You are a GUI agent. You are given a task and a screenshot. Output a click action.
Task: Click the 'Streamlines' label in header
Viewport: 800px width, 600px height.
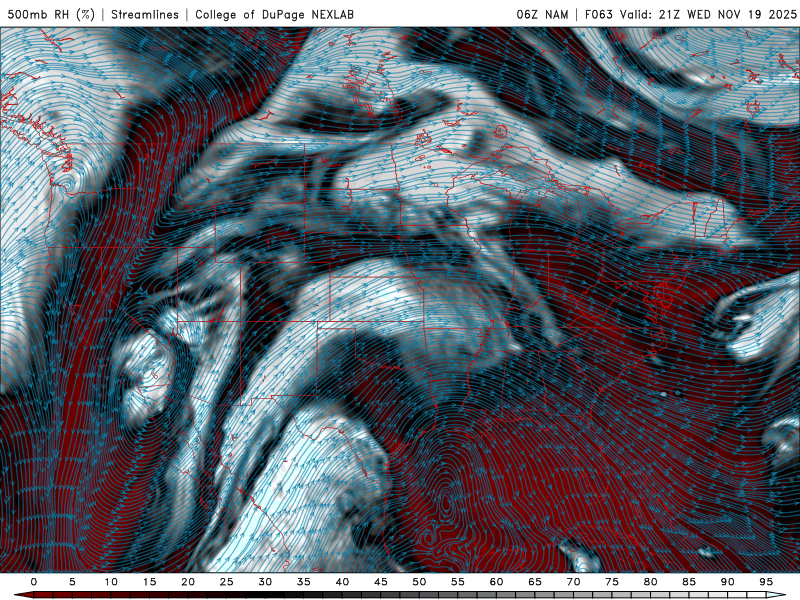coord(145,14)
